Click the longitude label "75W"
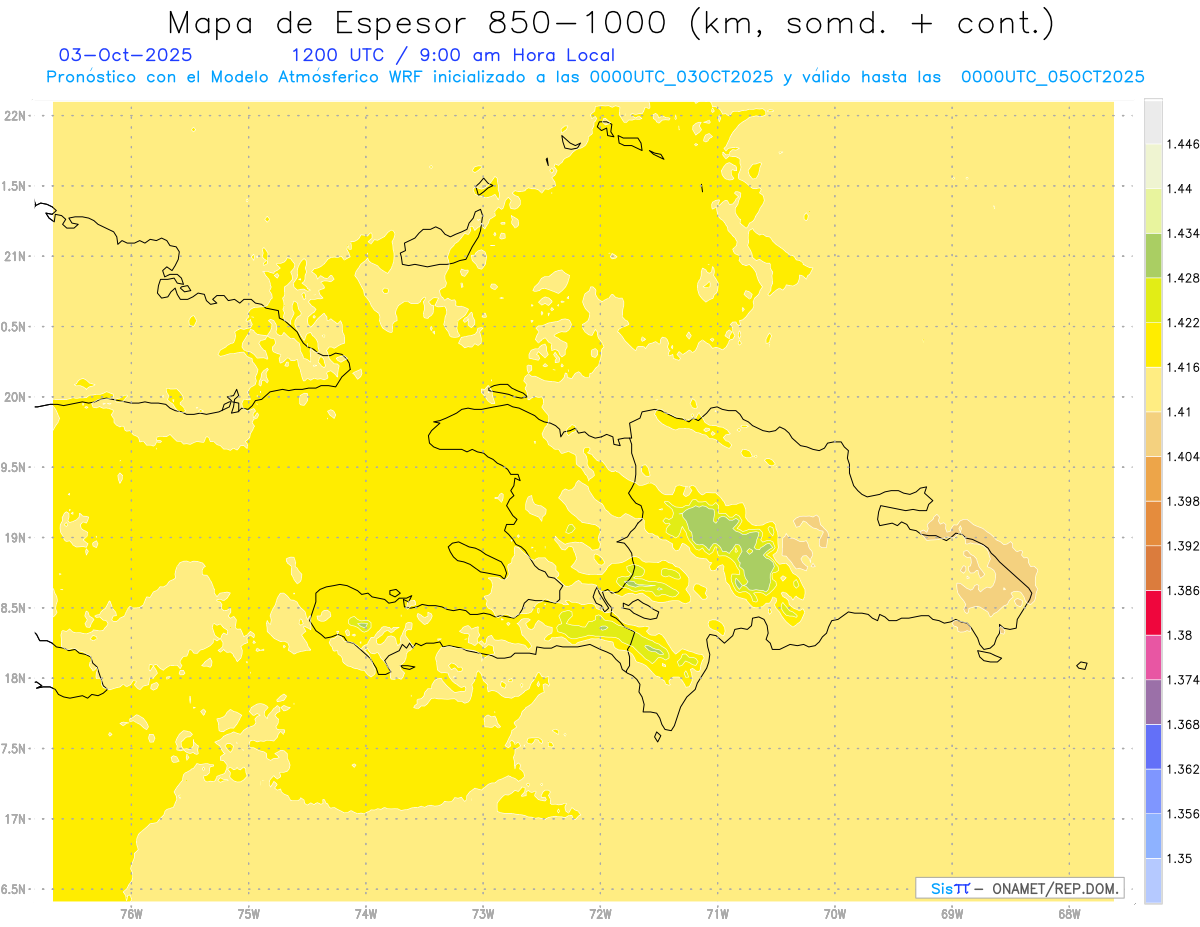1200x927 pixels. 249,913
